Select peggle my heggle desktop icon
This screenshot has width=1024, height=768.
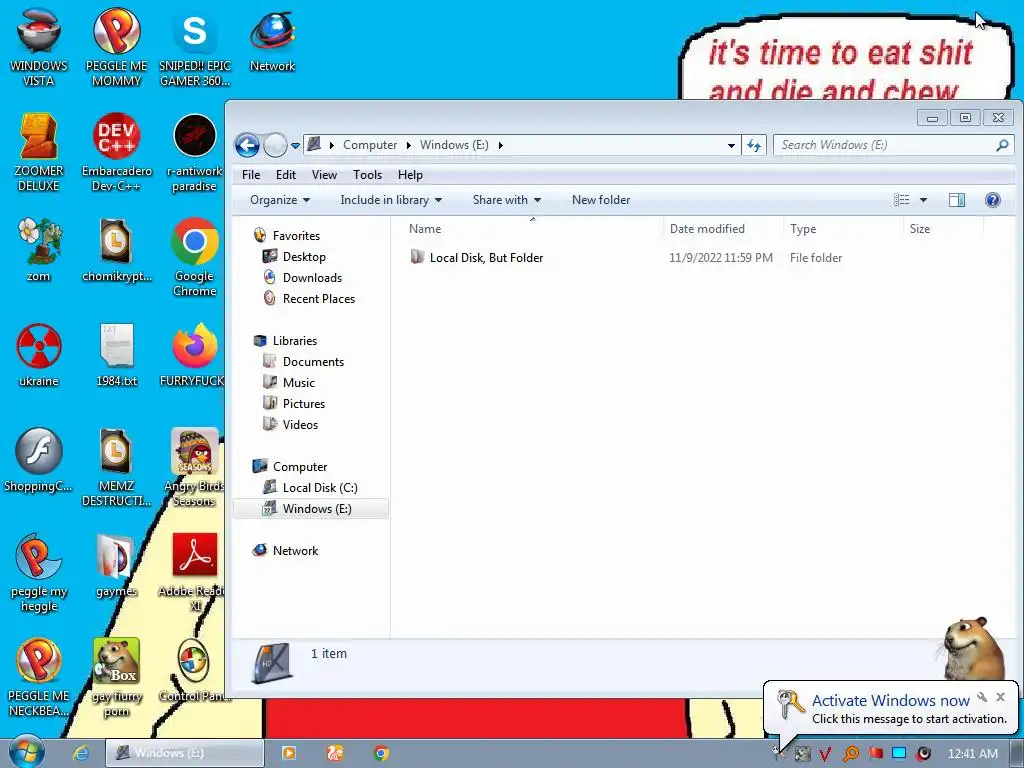tap(39, 573)
